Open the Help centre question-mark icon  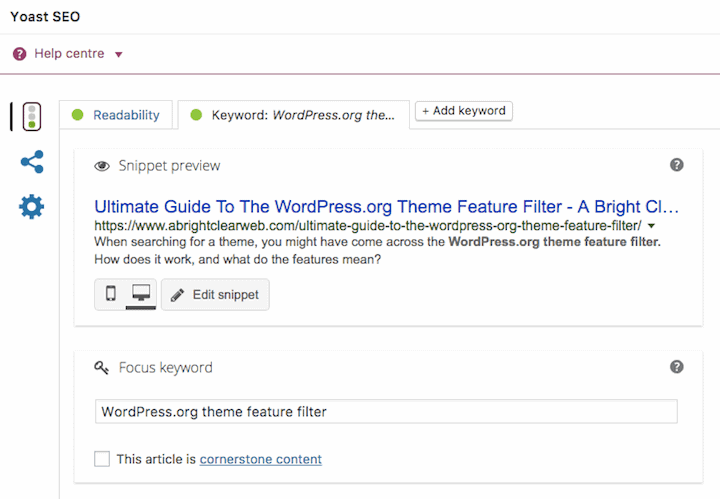click(19, 54)
